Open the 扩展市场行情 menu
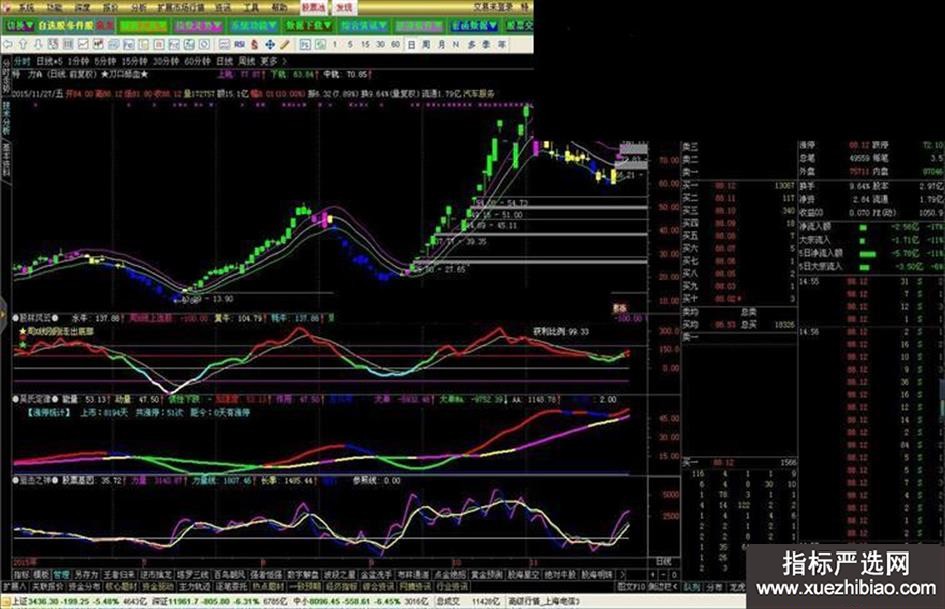Screen dimensions: 945x609 click(x=181, y=8)
